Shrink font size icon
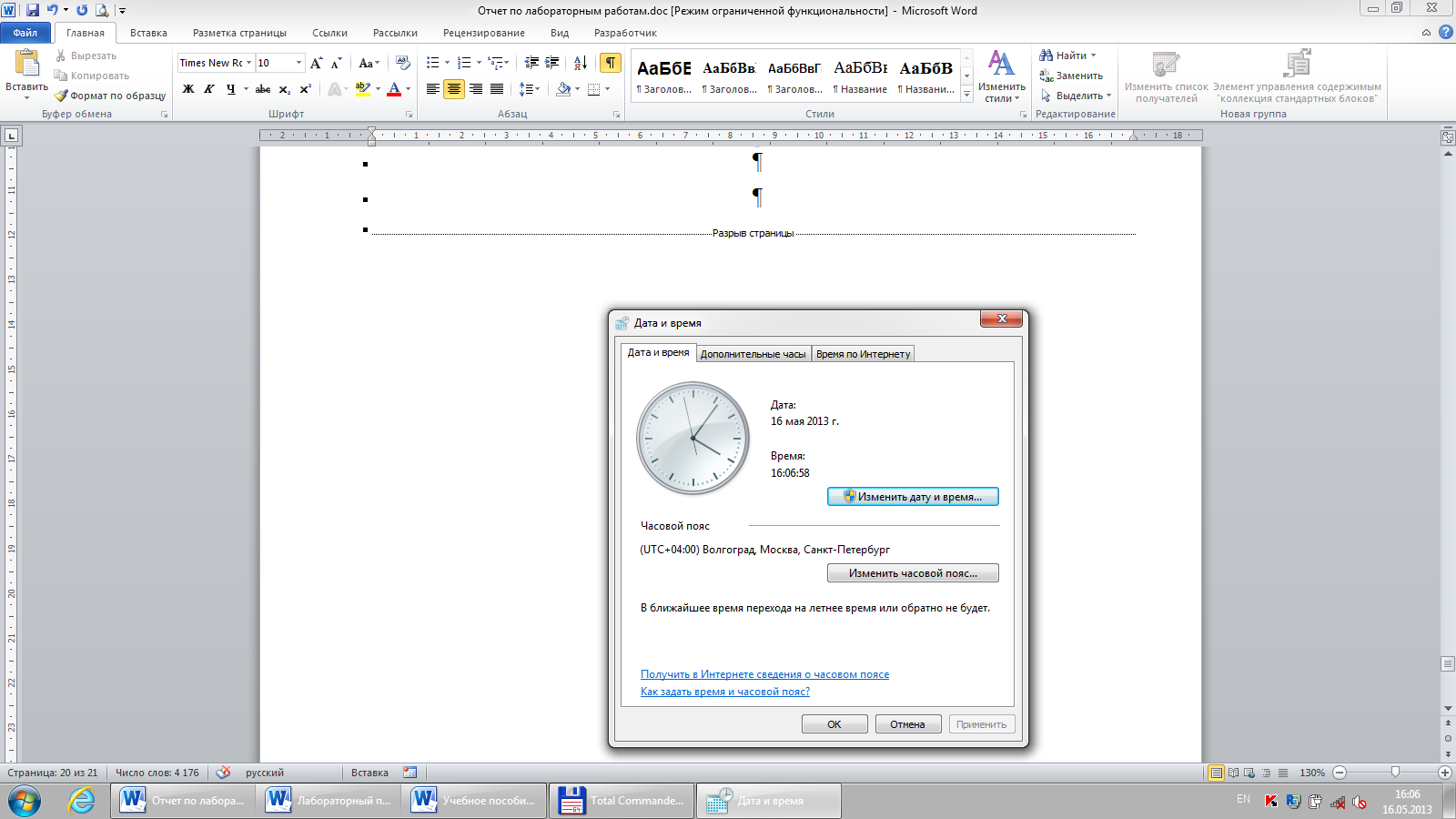This screenshot has width=1456, height=819. [x=336, y=63]
